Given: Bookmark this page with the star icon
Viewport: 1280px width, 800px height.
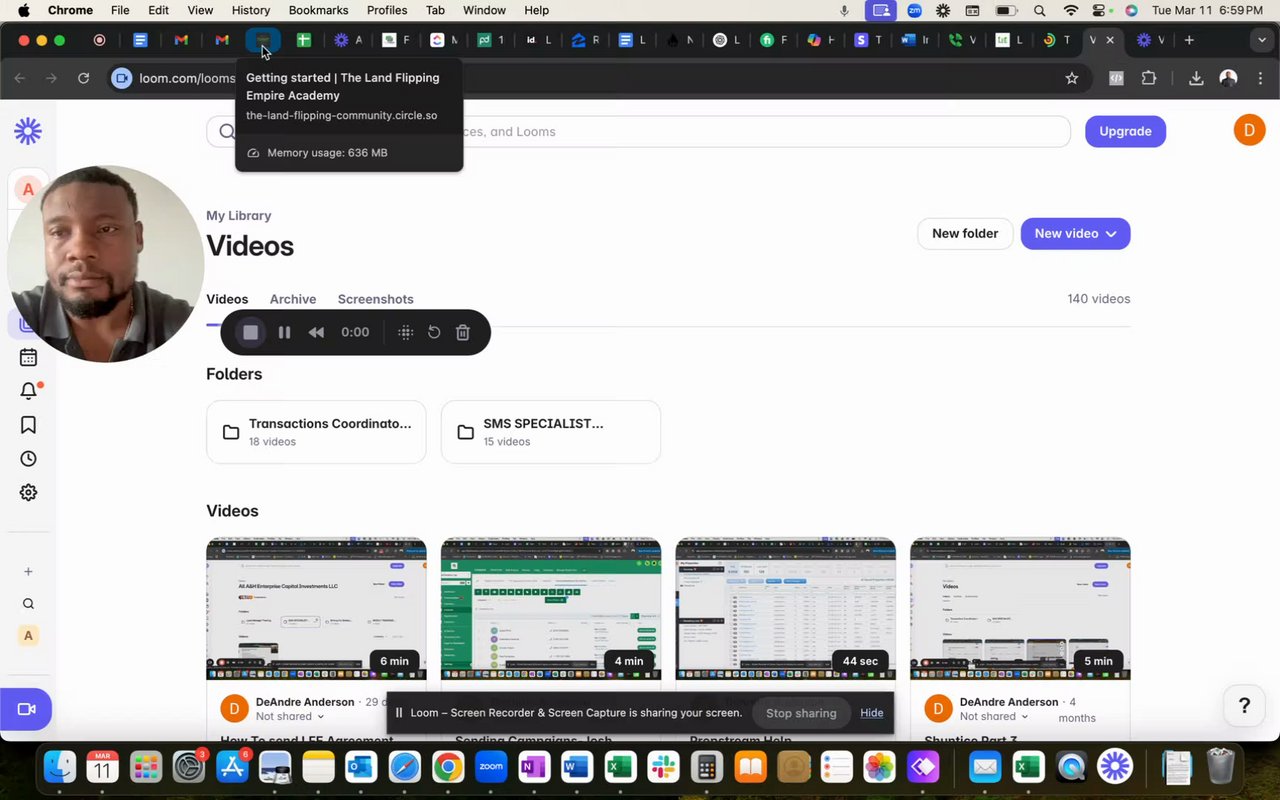Looking at the screenshot, I should tap(1072, 78).
